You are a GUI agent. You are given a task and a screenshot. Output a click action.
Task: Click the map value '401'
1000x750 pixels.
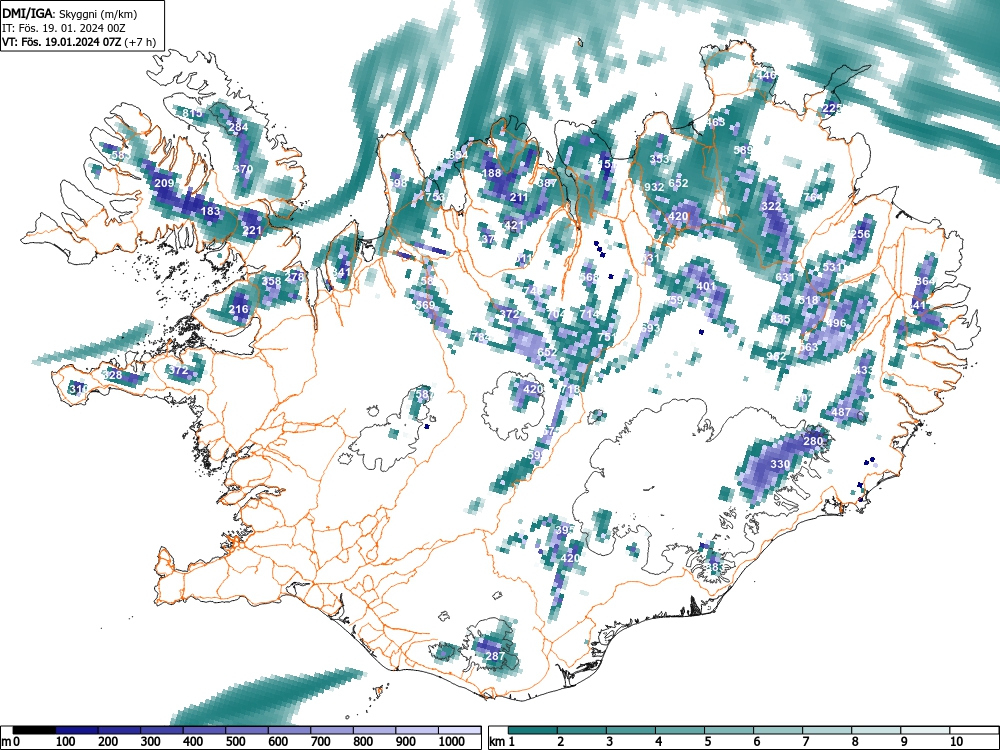pyautogui.click(x=706, y=286)
